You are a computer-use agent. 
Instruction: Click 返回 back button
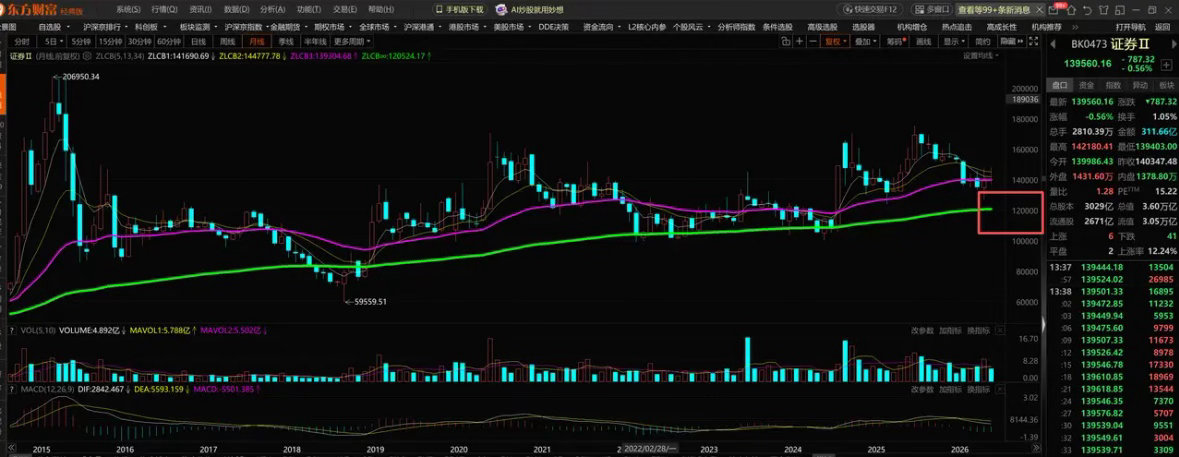click(1162, 26)
